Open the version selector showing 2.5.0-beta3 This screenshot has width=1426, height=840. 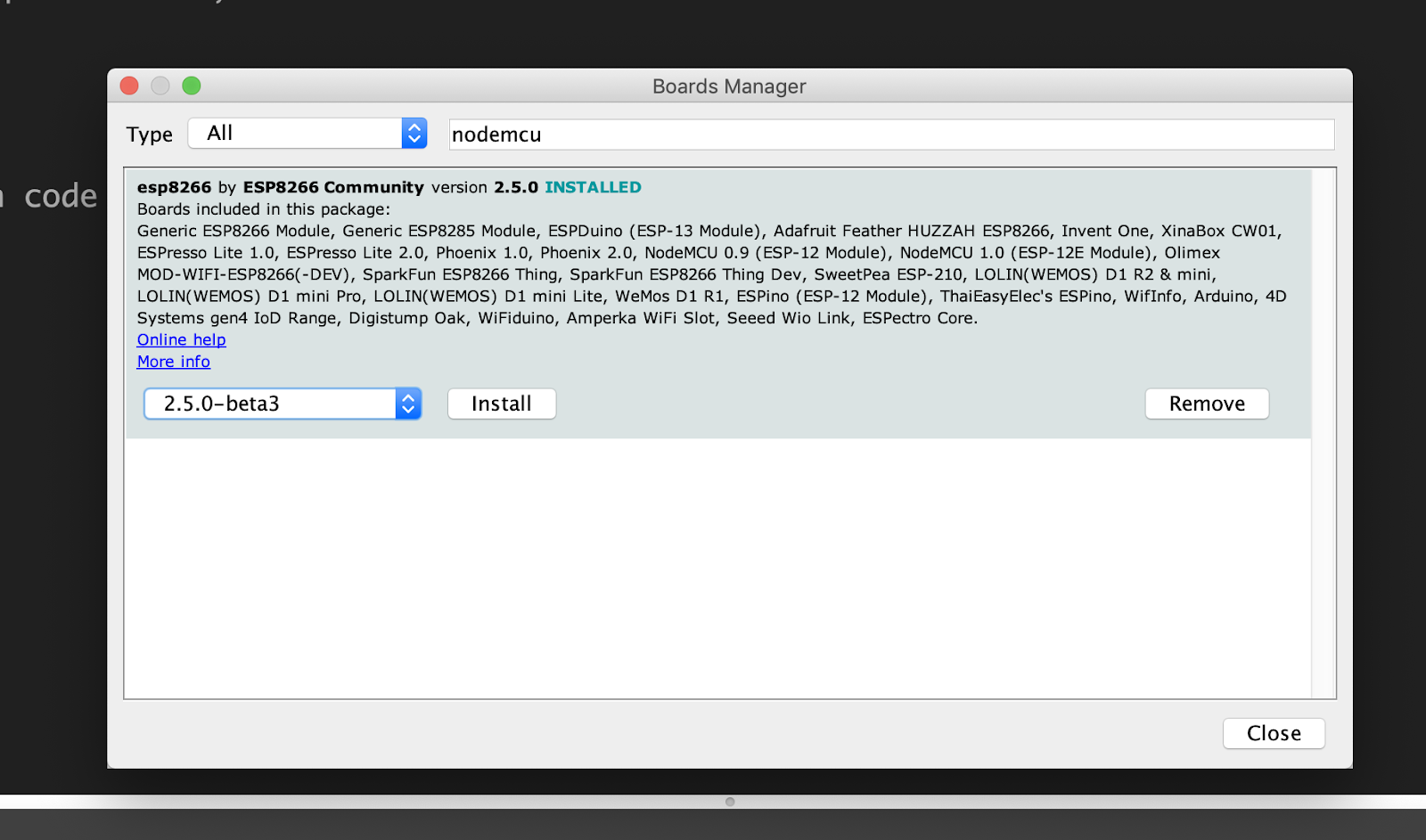tap(283, 404)
